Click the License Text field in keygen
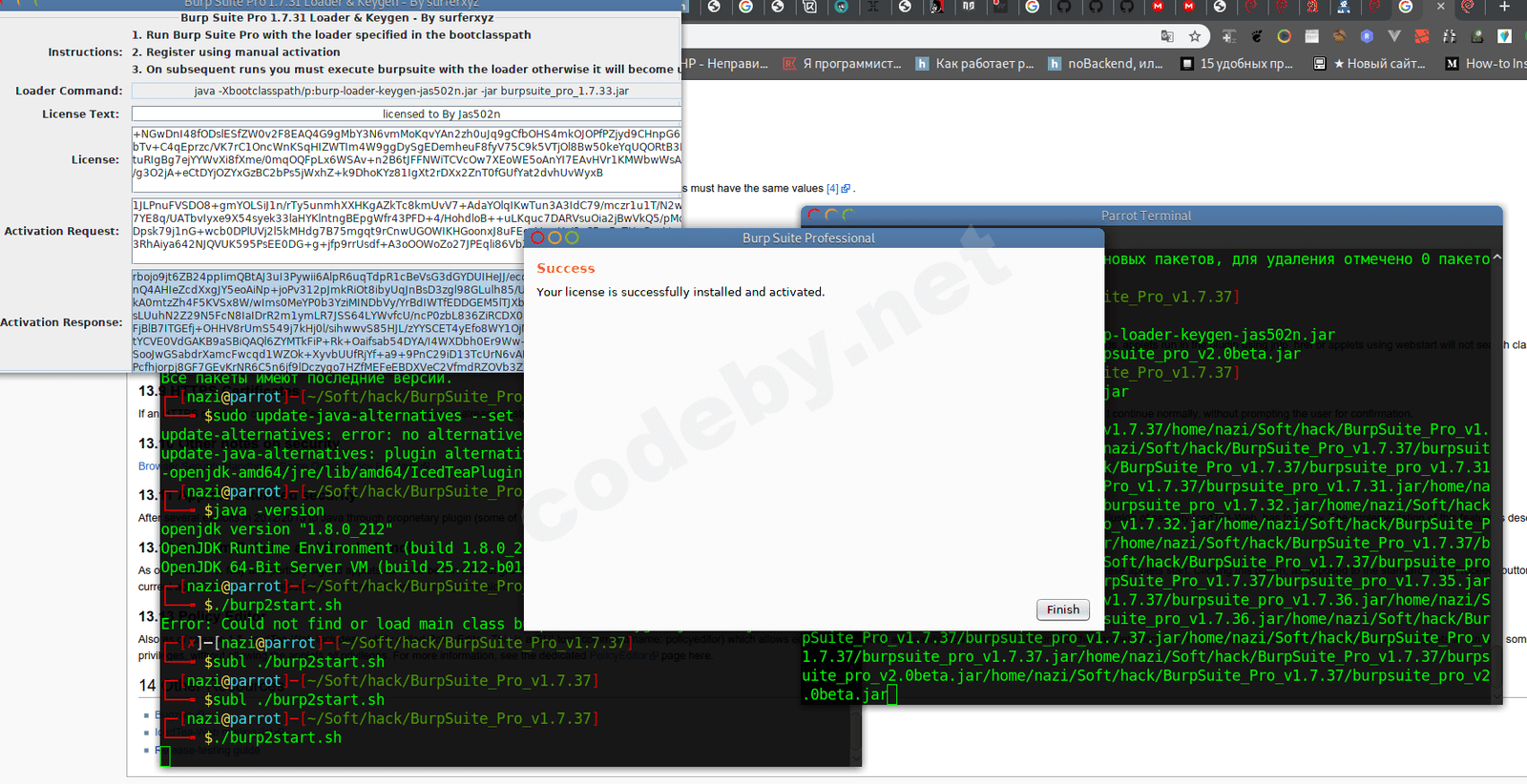This screenshot has height=784, width=1527. (x=407, y=113)
